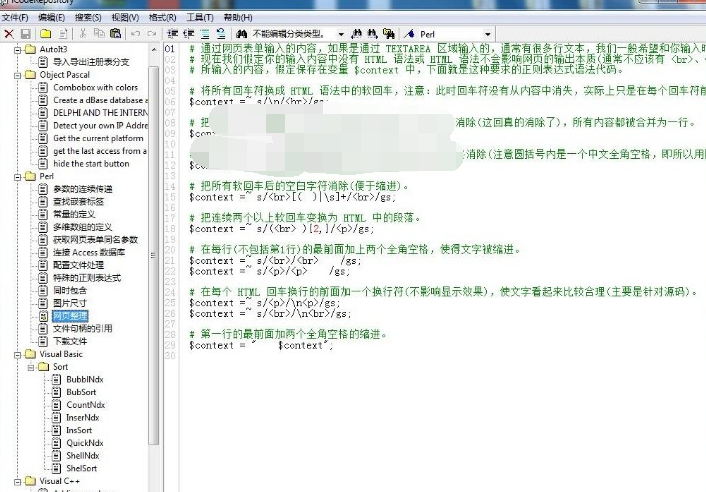Collapse the Visual C++ tree node

[x=18, y=482]
